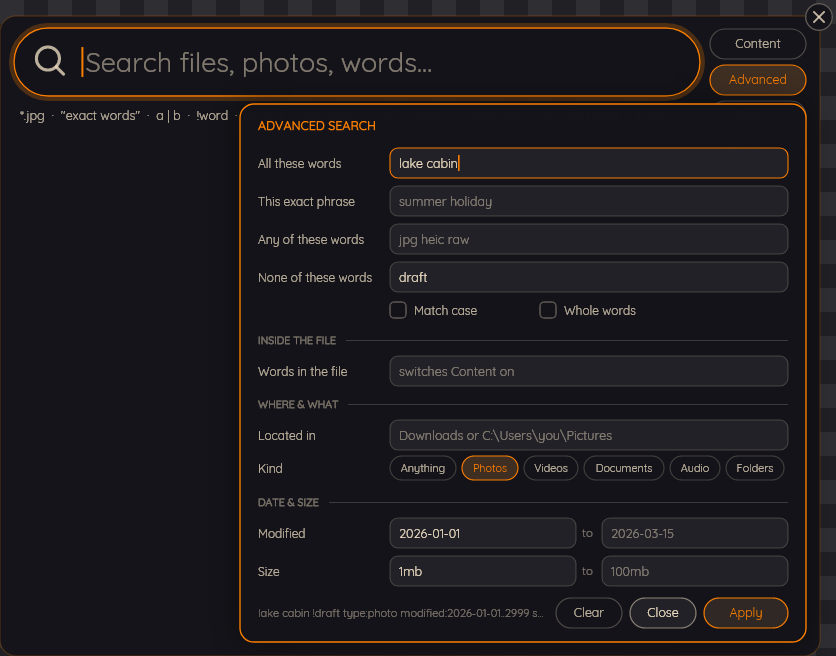Screen dimensions: 836x656
Task: Click the Apply button
Action: 745,613
